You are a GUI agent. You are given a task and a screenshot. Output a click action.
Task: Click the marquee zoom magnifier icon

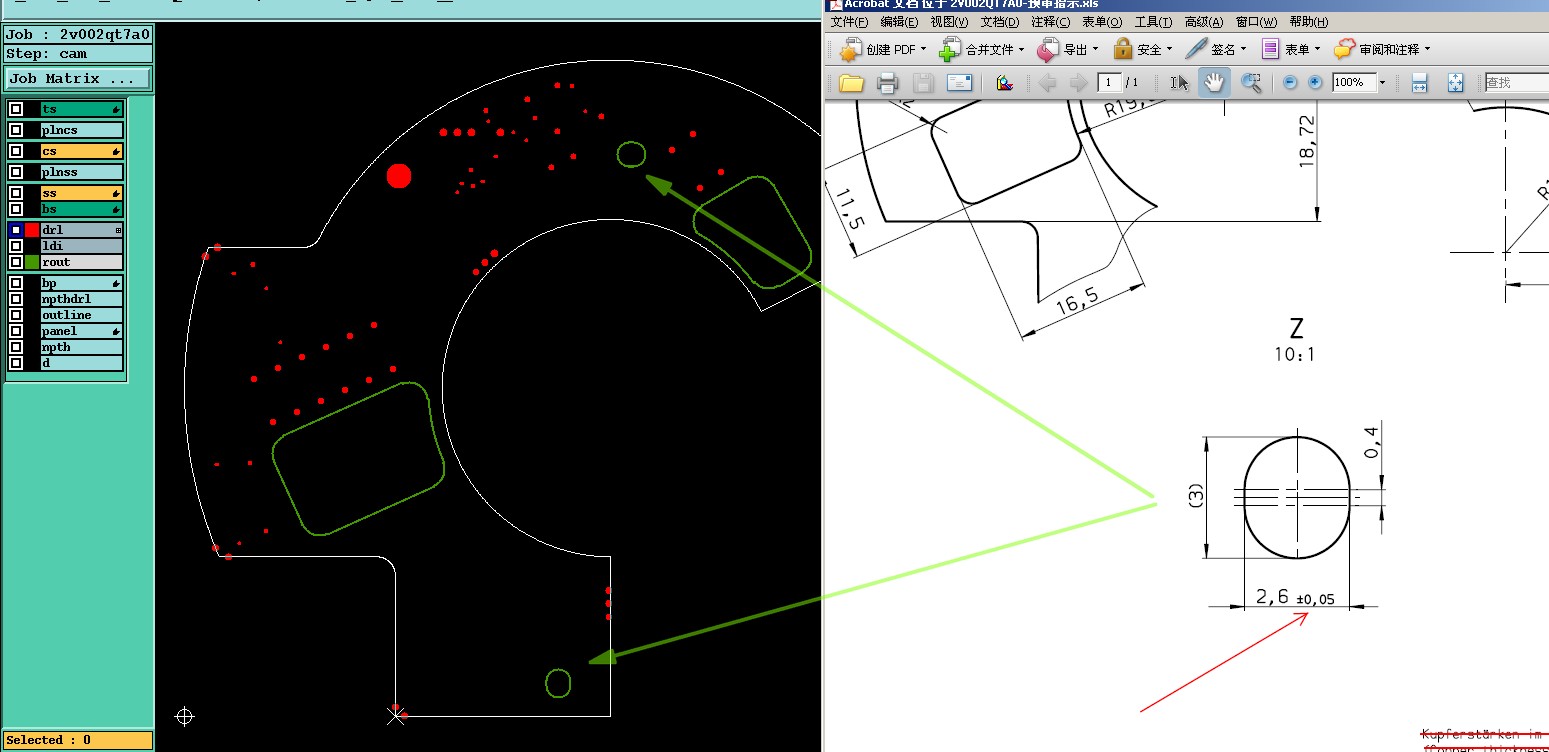coord(1251,83)
